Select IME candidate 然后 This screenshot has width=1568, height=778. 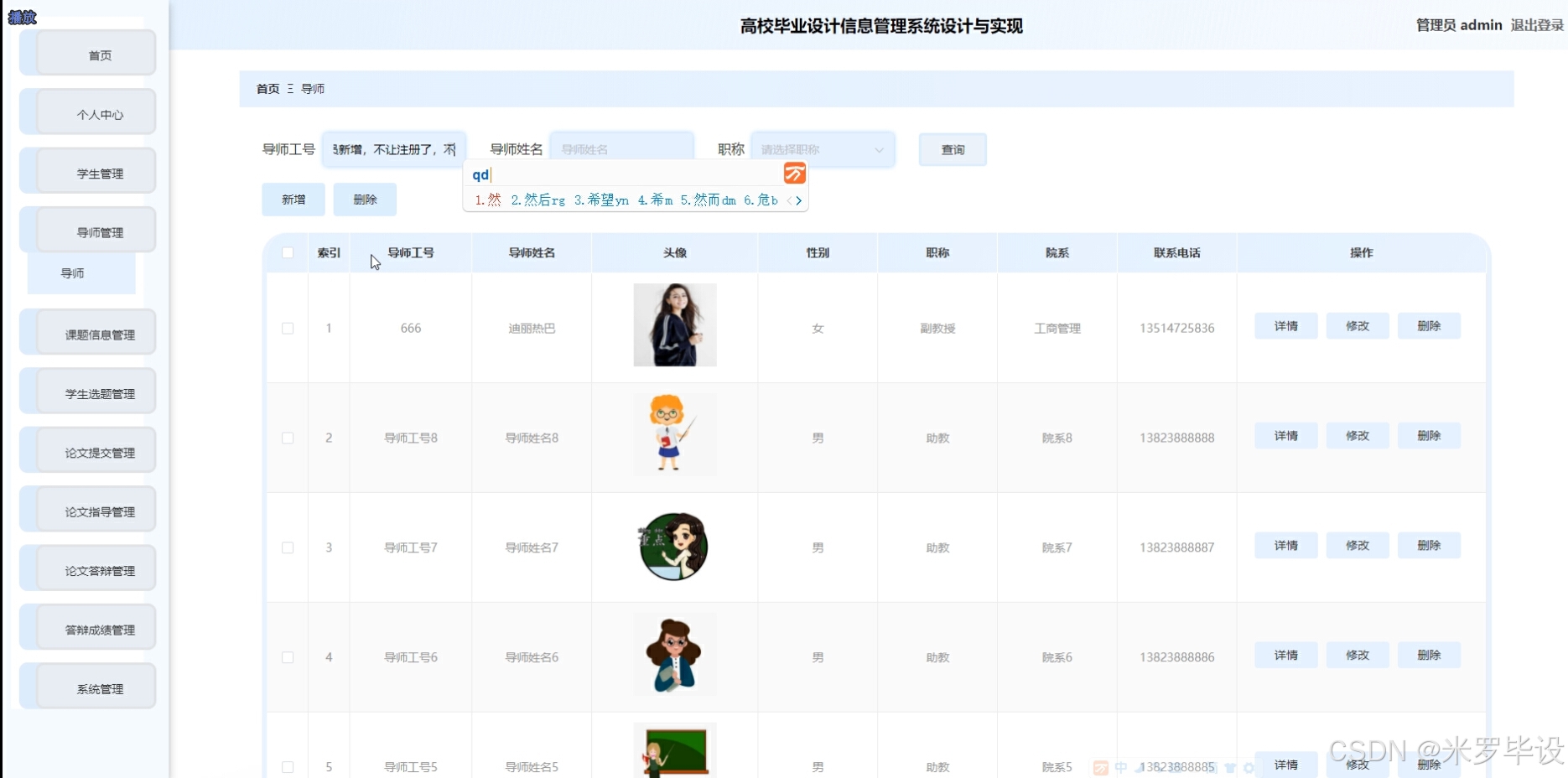(538, 200)
